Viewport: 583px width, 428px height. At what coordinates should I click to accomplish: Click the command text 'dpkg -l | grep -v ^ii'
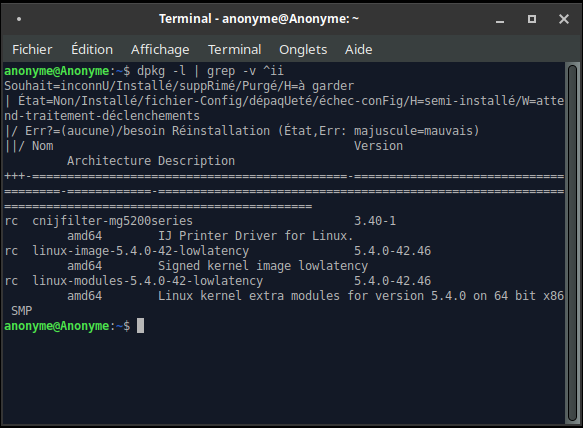pyautogui.click(x=210, y=71)
